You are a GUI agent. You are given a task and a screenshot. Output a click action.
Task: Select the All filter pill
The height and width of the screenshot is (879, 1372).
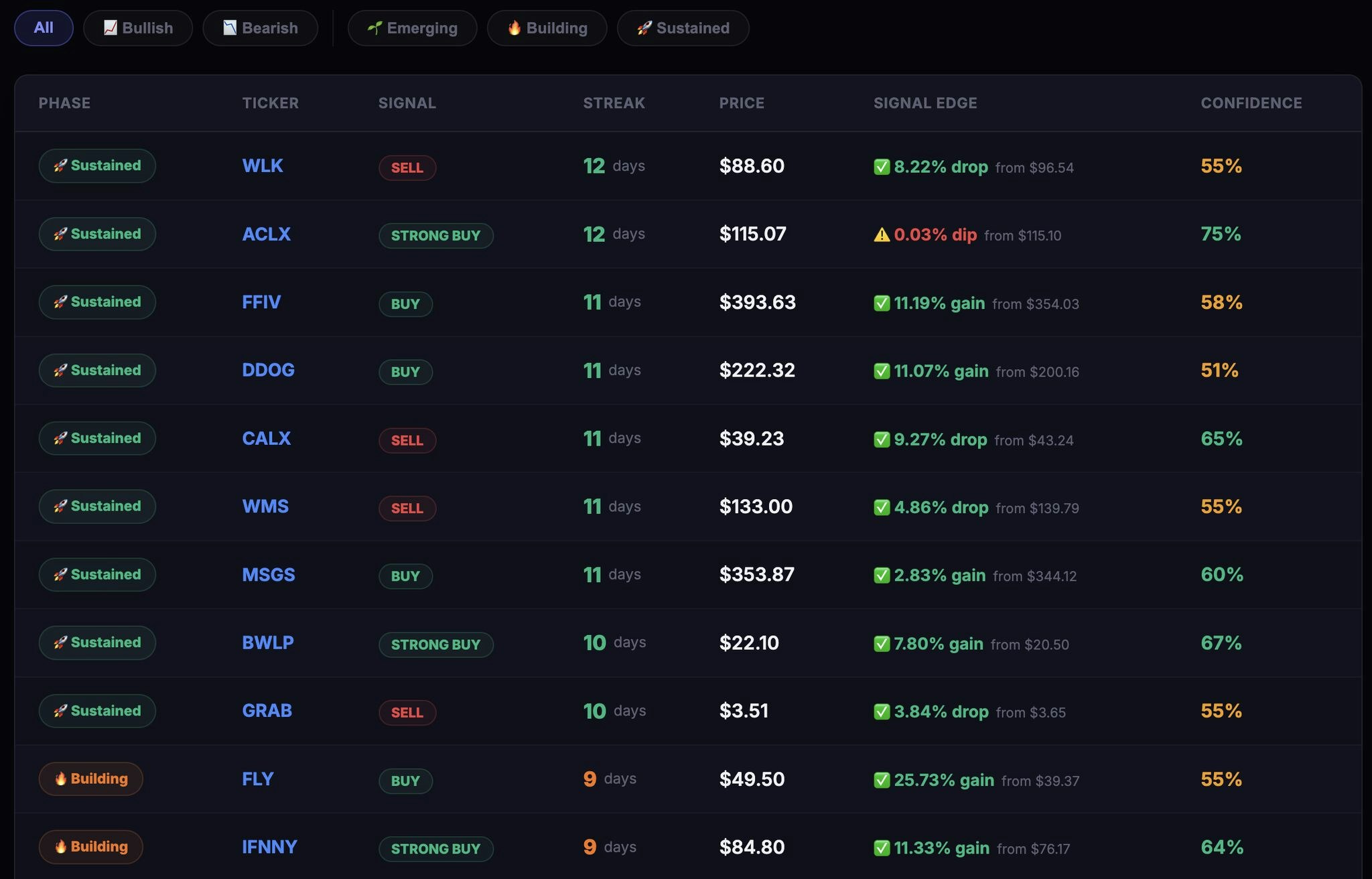point(44,28)
